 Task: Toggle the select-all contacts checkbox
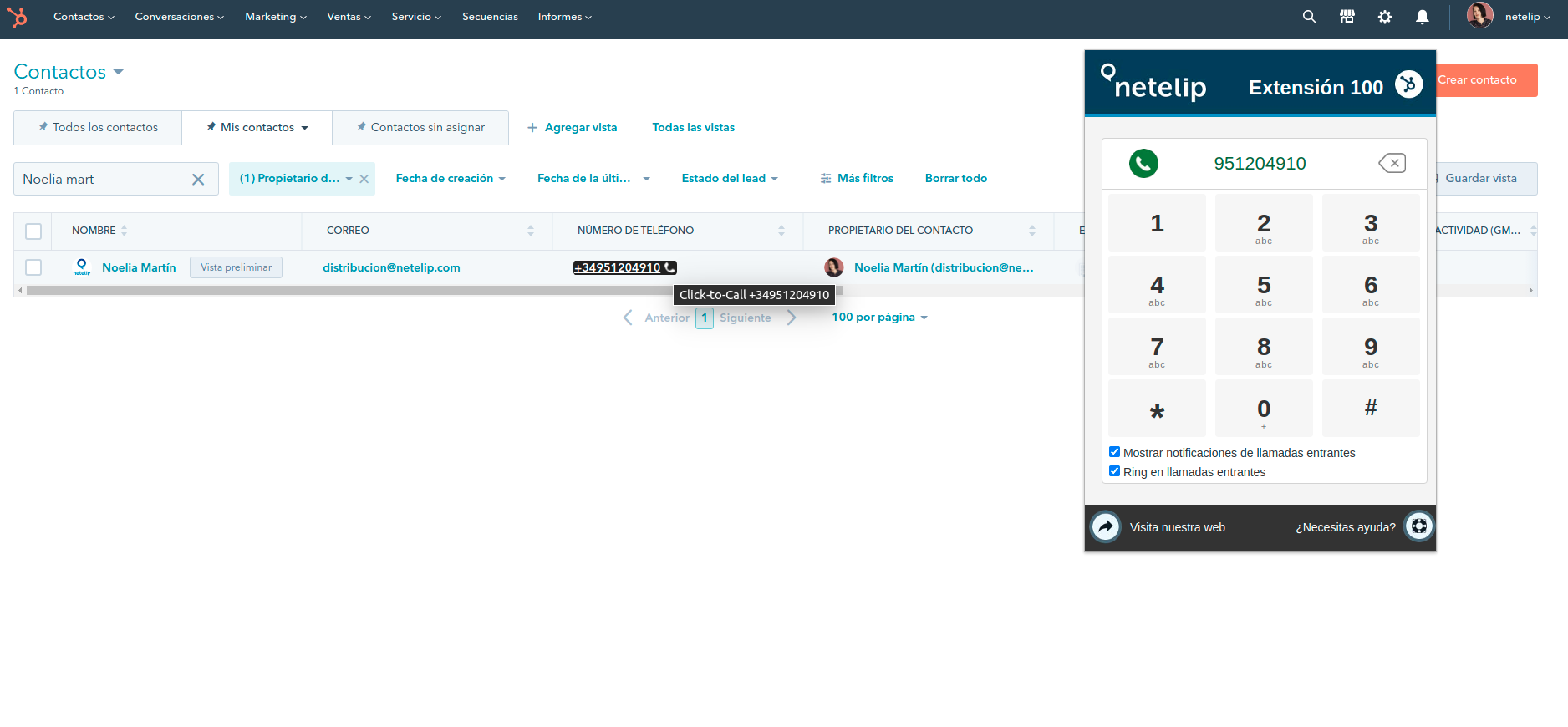[x=33, y=231]
